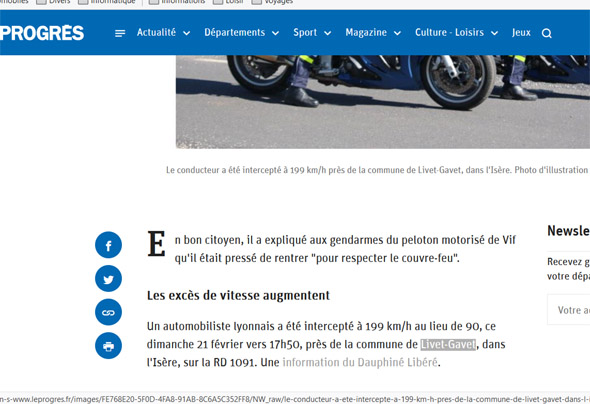Click the photo caption about 199 km/h
Screen dimensions: 590x404
pyautogui.click(x=377, y=170)
